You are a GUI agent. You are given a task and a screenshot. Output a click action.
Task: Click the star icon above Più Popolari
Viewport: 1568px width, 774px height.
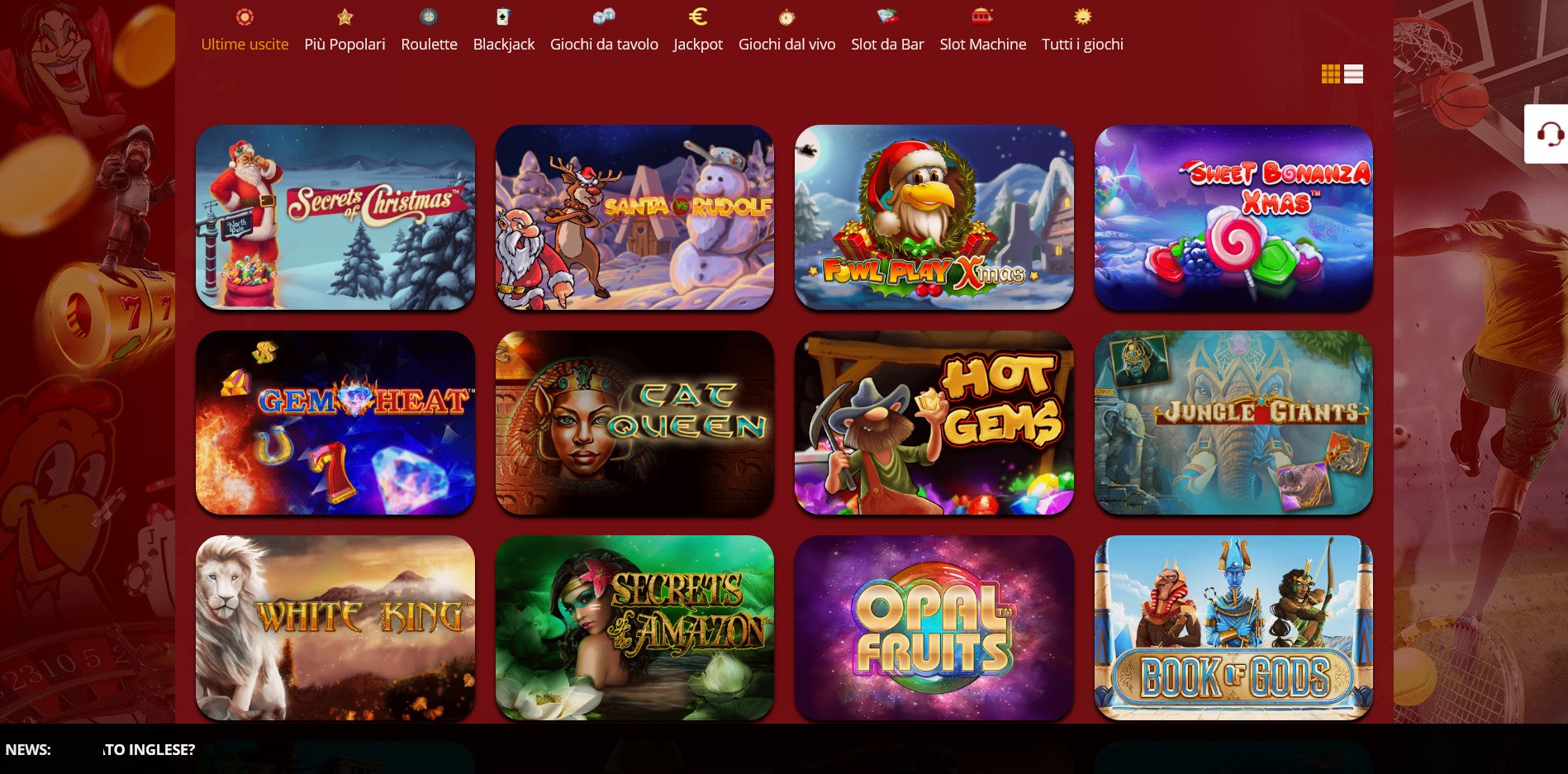tap(344, 17)
